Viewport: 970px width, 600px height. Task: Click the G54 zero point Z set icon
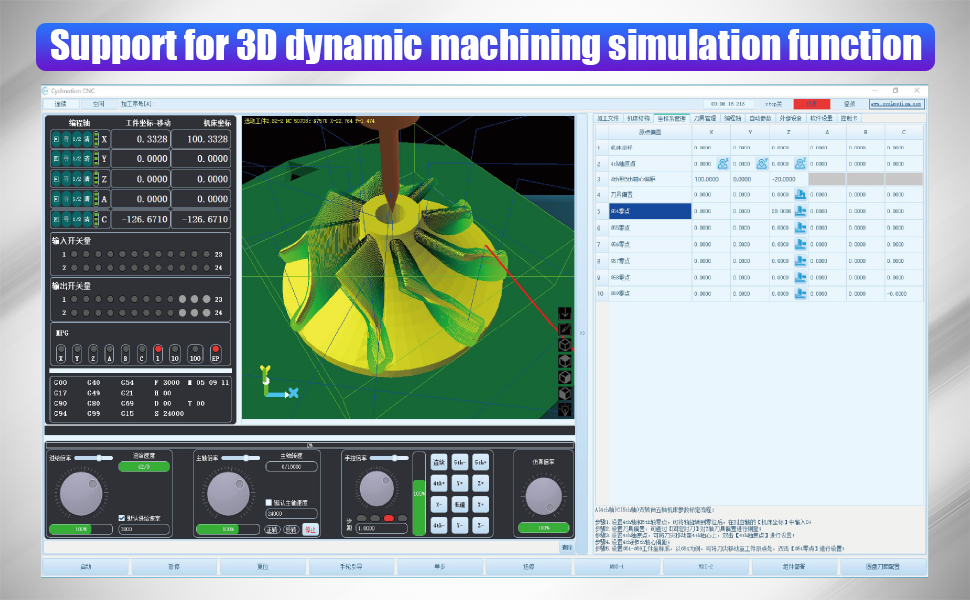[x=801, y=211]
